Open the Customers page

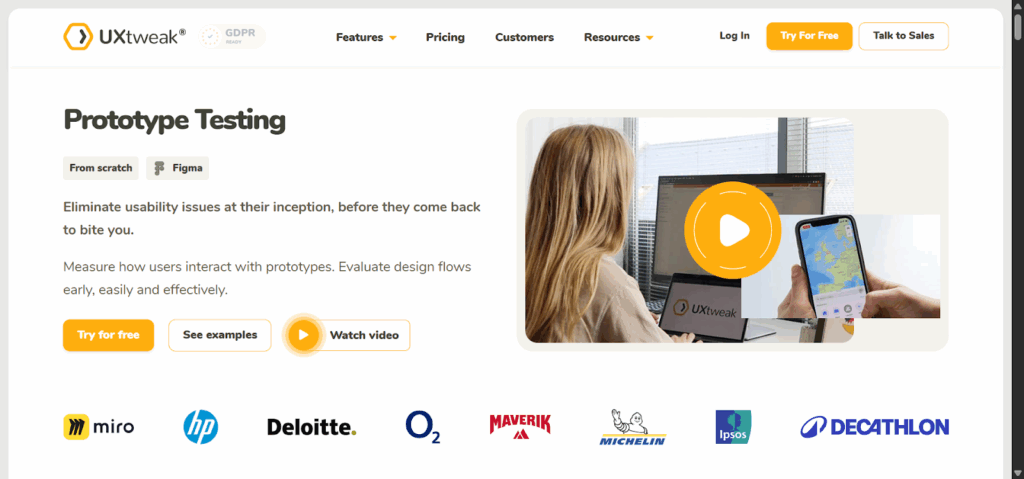(524, 37)
